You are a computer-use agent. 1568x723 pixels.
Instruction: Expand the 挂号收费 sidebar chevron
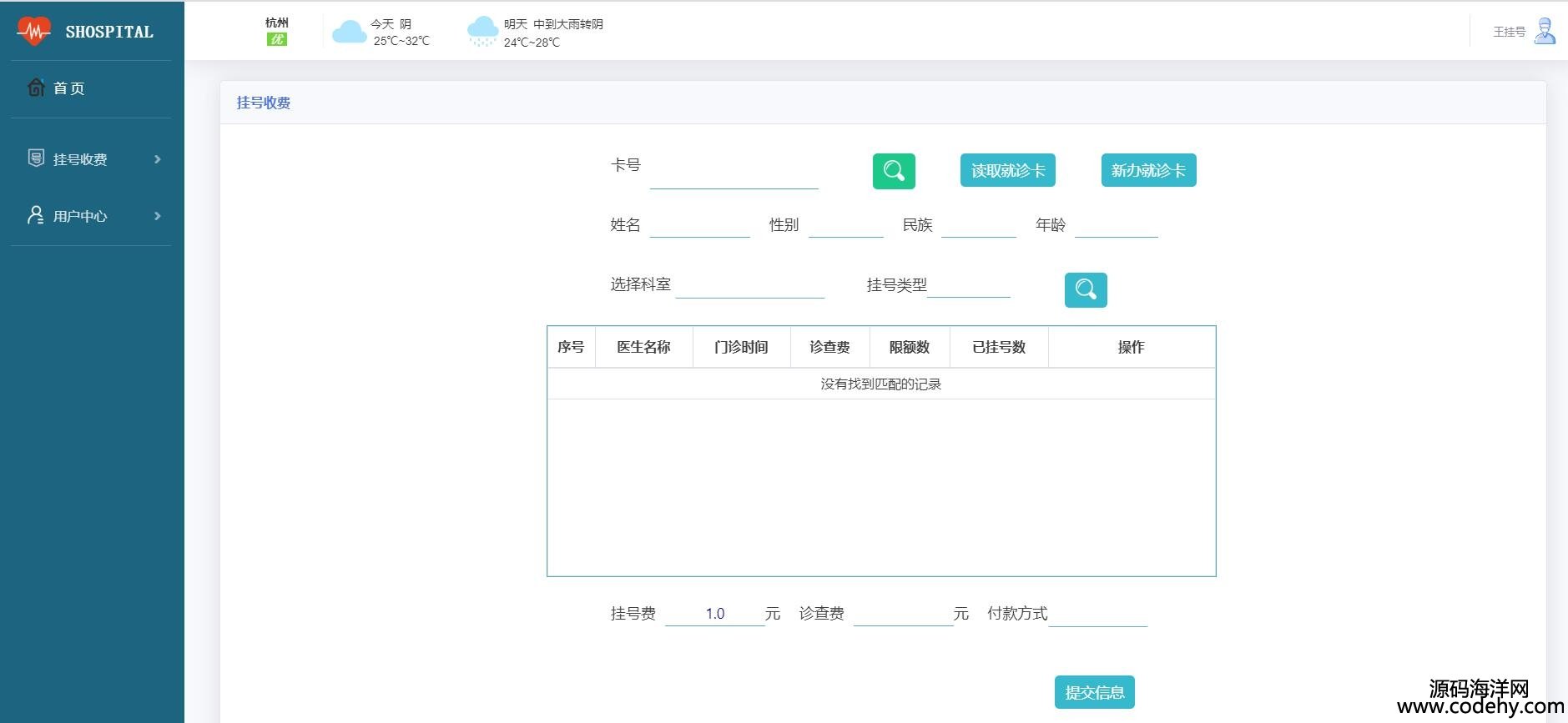coord(157,159)
